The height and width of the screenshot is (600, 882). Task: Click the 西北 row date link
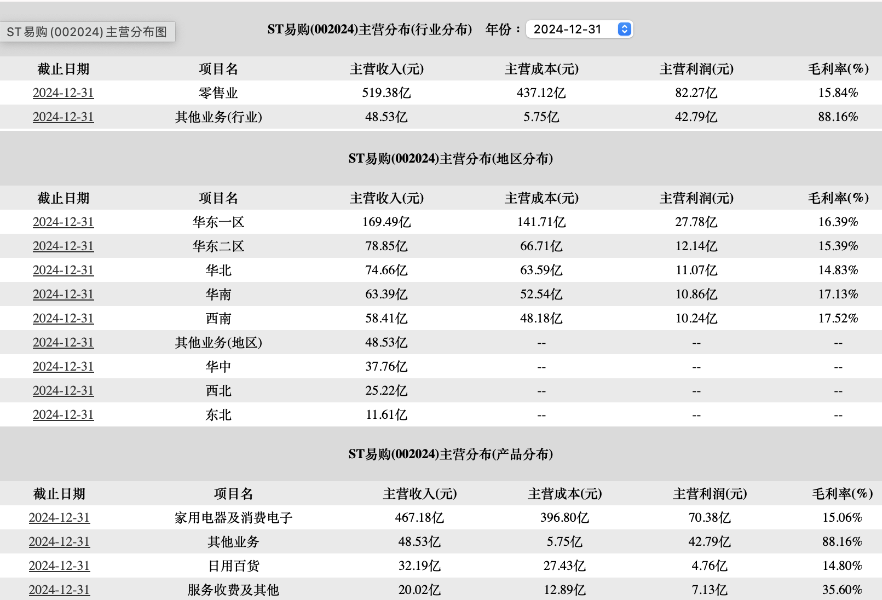[x=63, y=391]
